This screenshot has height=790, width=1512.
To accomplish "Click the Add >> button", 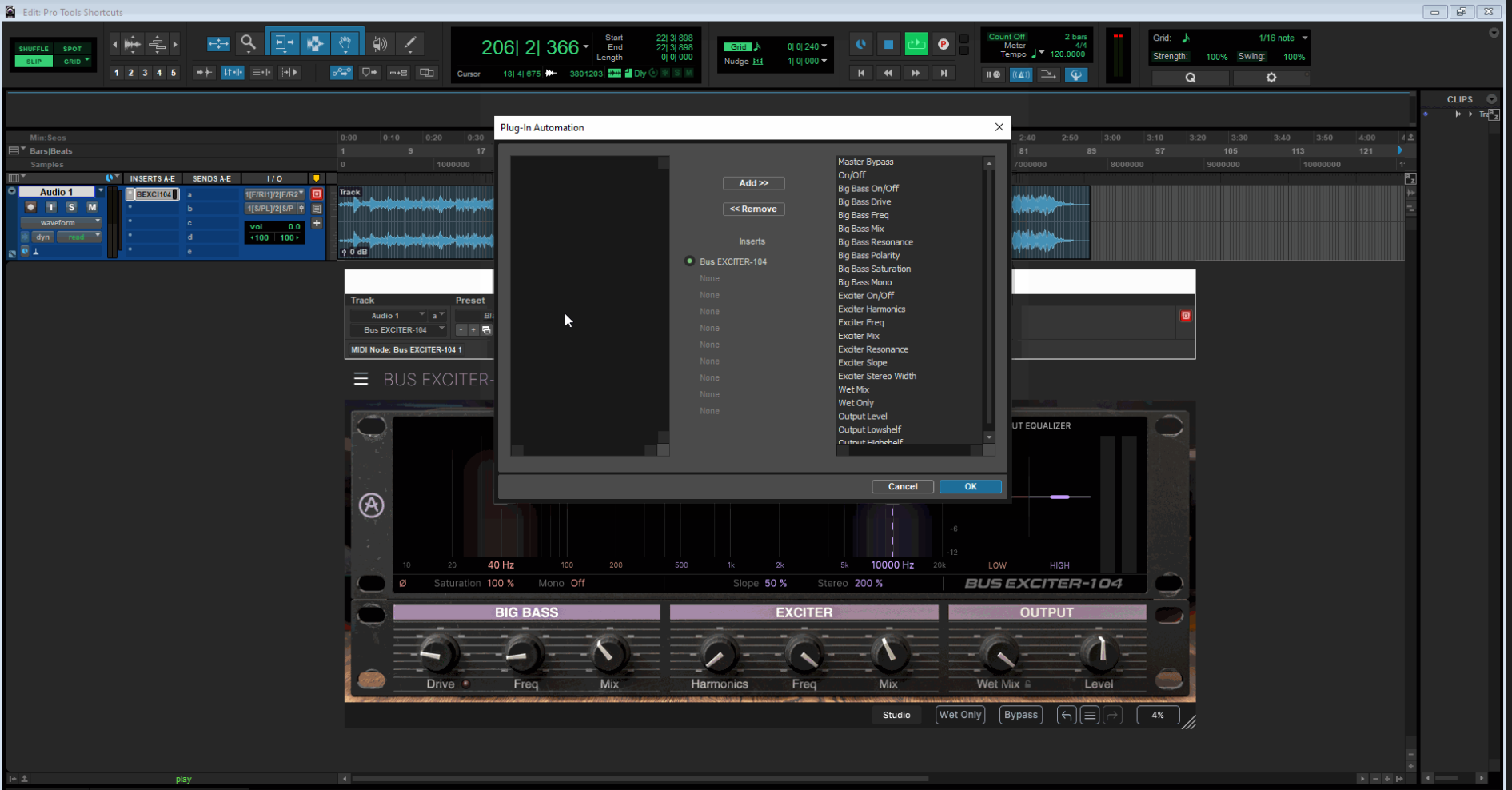I will pyautogui.click(x=753, y=183).
